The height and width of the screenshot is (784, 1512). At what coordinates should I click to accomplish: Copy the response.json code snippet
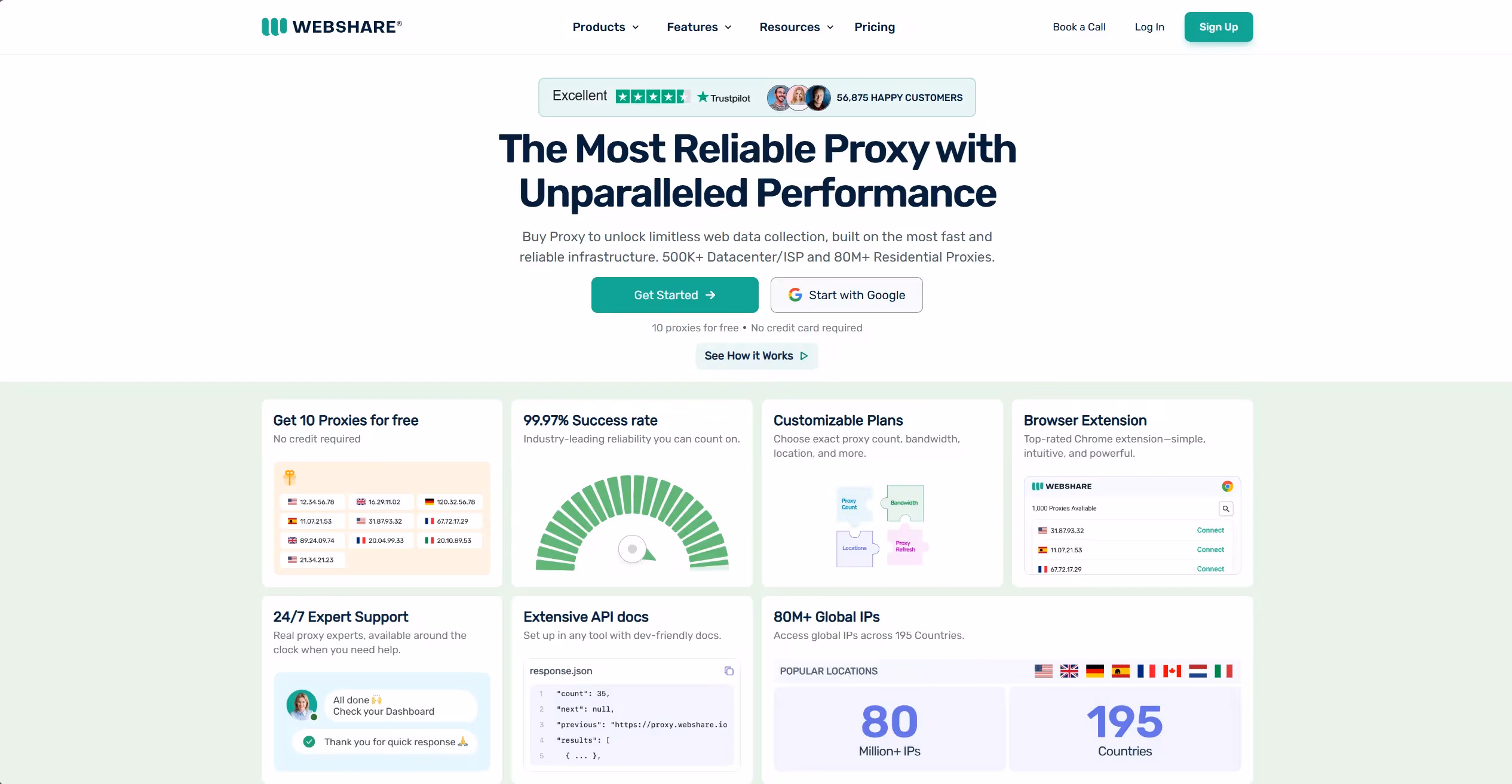[x=729, y=671]
